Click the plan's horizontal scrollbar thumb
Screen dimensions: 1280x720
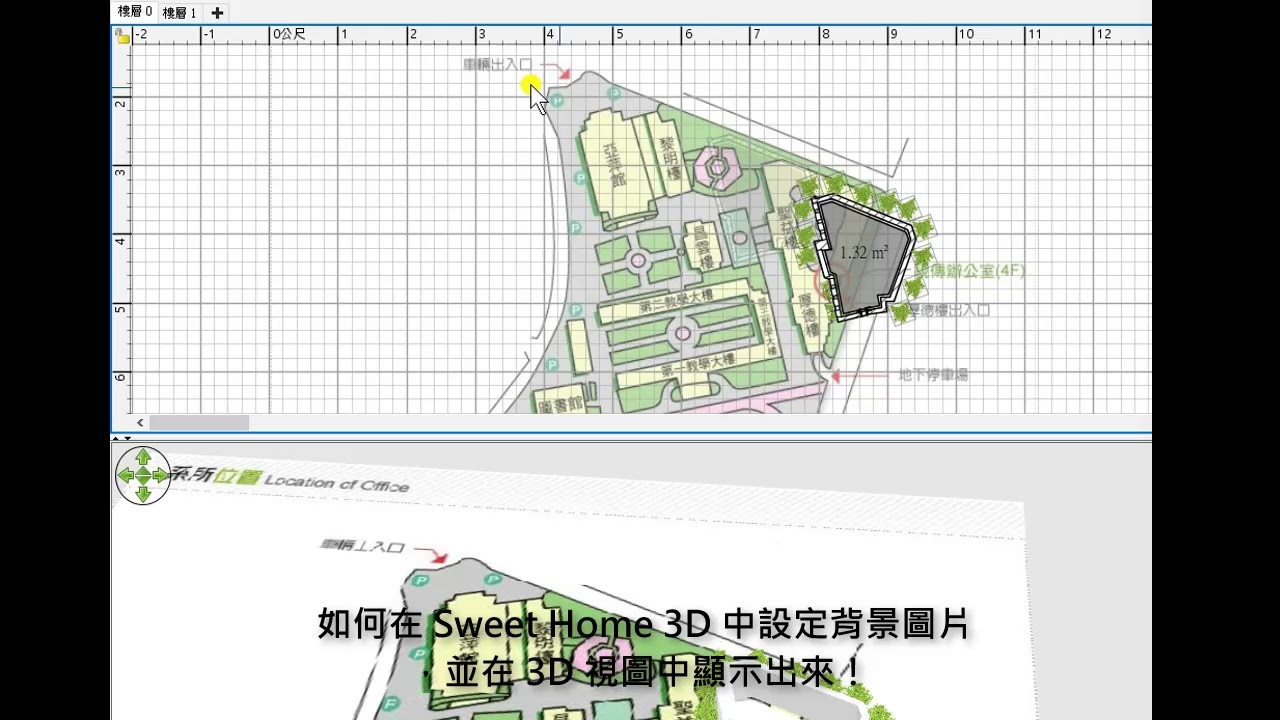pos(199,423)
